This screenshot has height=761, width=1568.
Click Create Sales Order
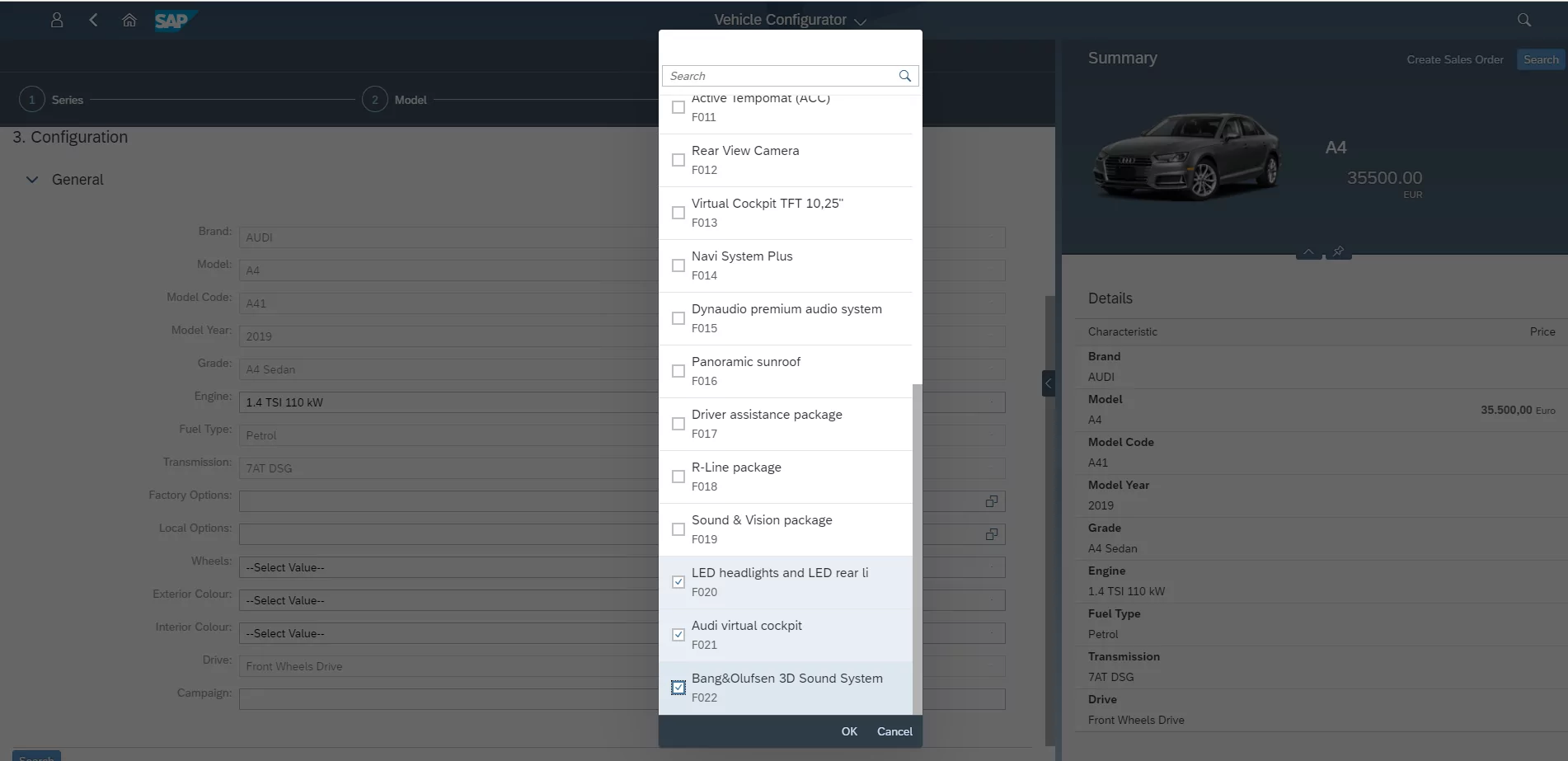point(1455,59)
